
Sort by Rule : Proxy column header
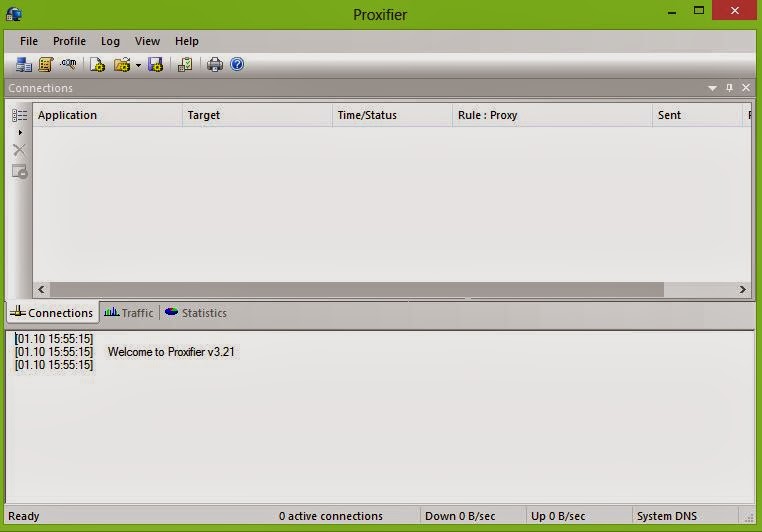click(553, 115)
